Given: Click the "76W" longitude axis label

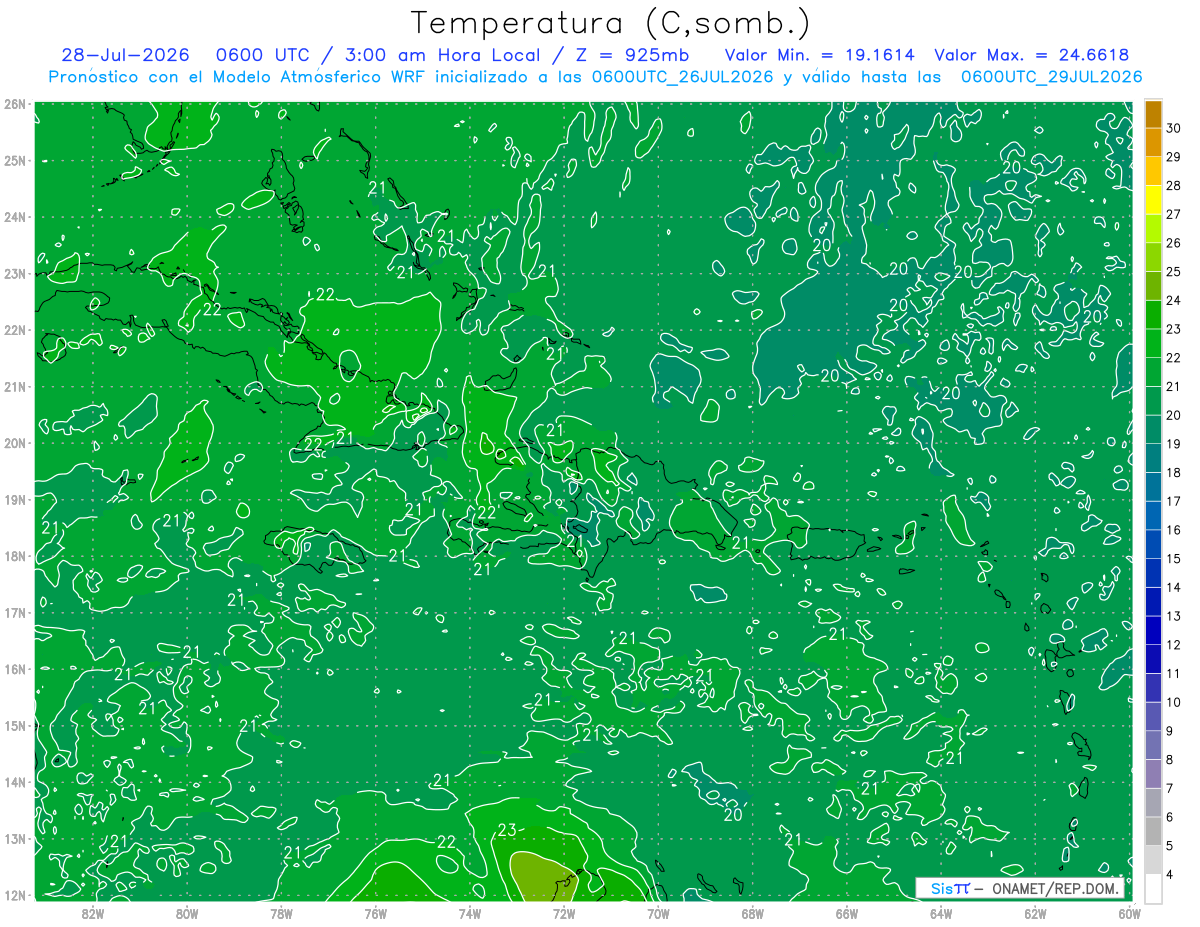Looking at the screenshot, I should 375,913.
